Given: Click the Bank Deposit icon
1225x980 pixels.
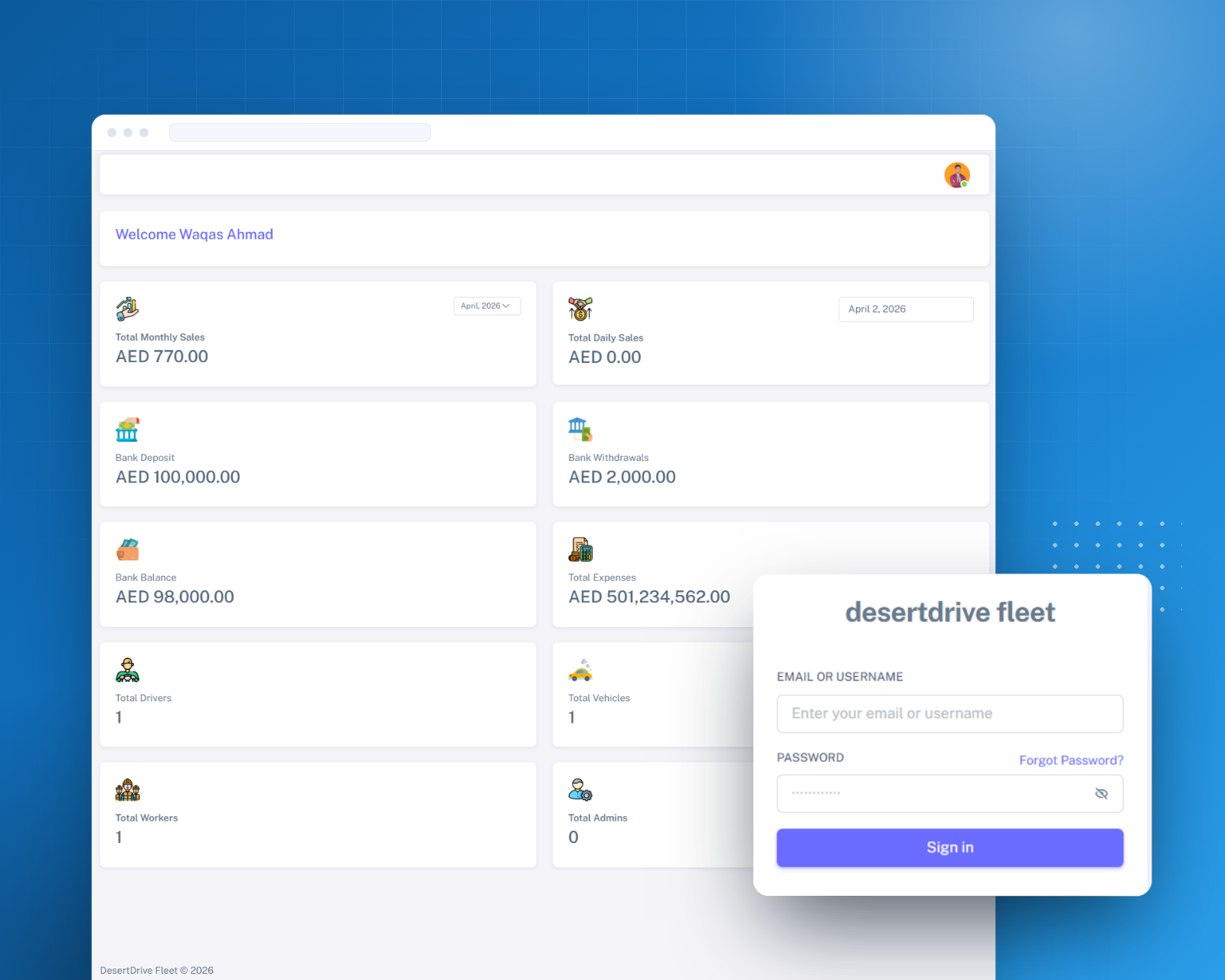Looking at the screenshot, I should click(127, 430).
